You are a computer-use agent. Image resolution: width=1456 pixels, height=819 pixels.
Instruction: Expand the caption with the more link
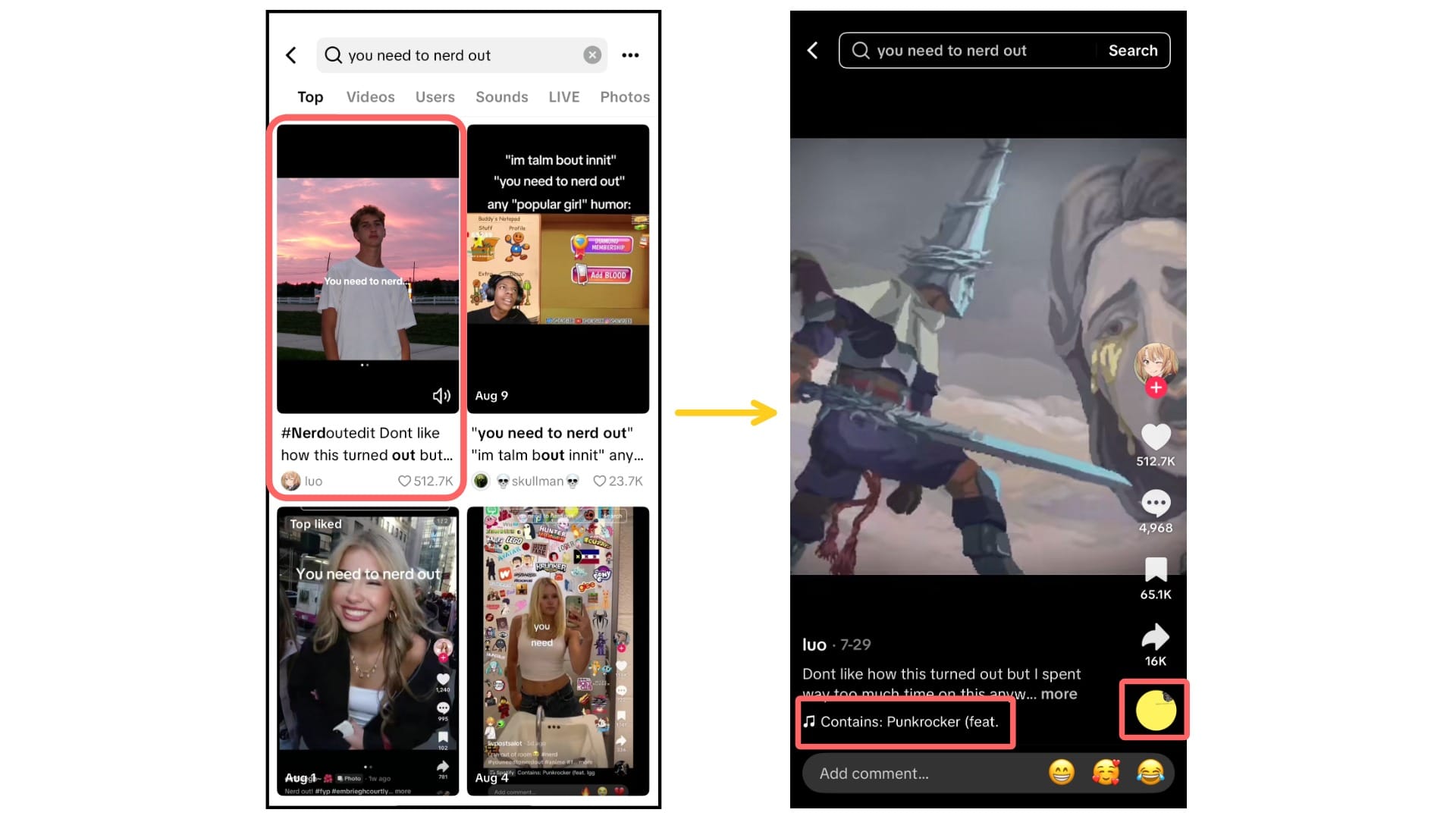pyautogui.click(x=1059, y=694)
